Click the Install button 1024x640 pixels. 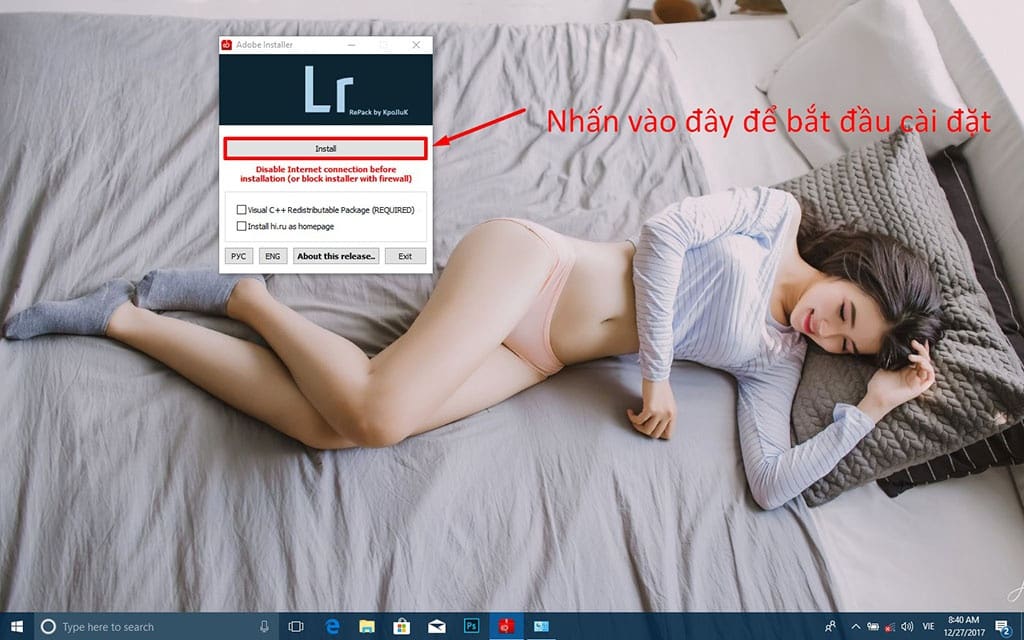pos(326,149)
